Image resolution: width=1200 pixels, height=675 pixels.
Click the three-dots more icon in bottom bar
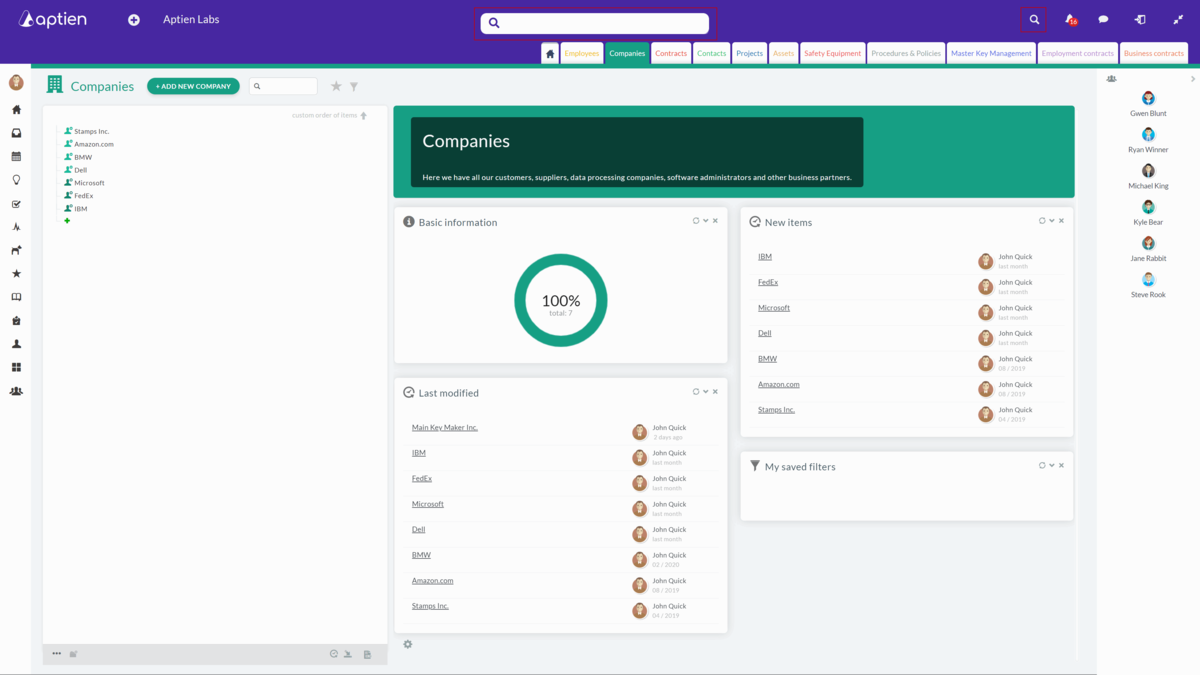[x=57, y=653]
